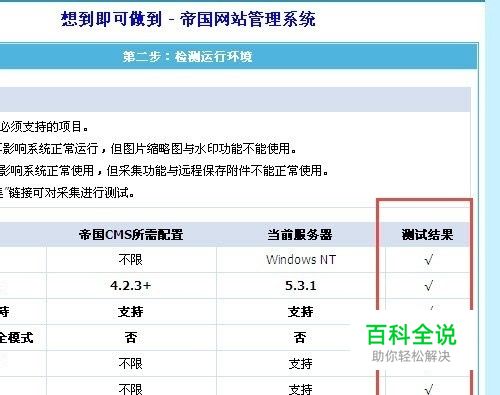Select the step header '第二步：检测运行环境'
Viewport: 500px width, 395px height.
(x=188, y=56)
